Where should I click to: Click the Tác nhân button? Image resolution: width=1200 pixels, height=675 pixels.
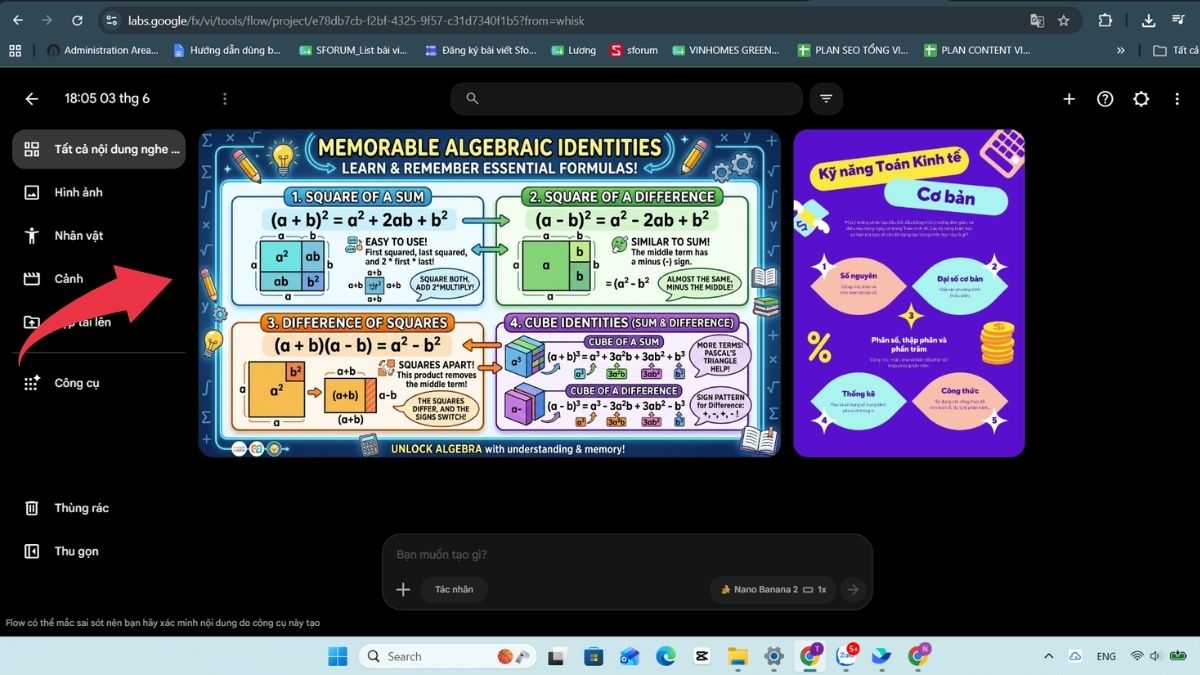(454, 590)
